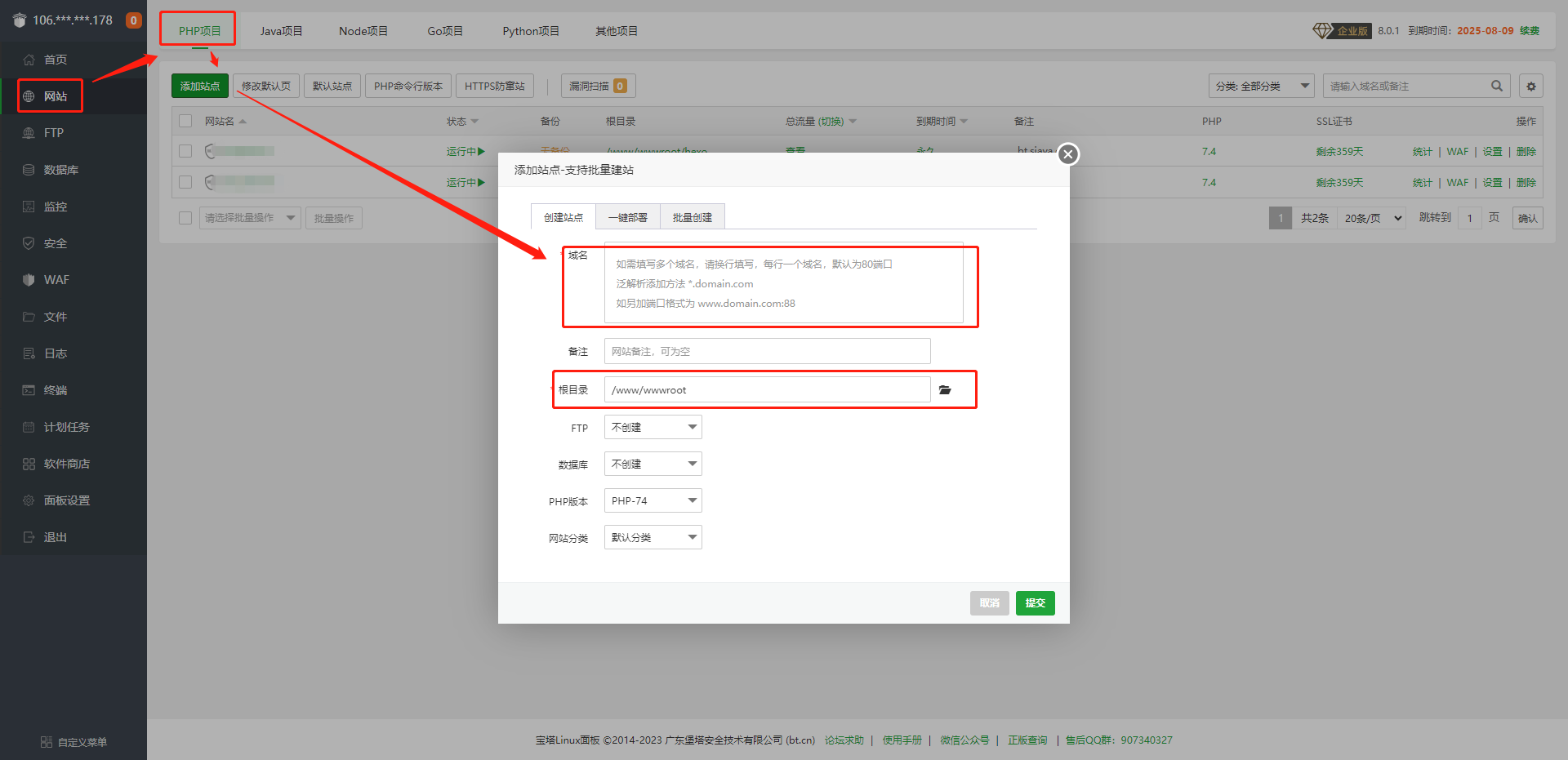Open the 文件 folder icon in sidebar
Image resolution: width=1568 pixels, height=760 pixels.
(x=29, y=317)
